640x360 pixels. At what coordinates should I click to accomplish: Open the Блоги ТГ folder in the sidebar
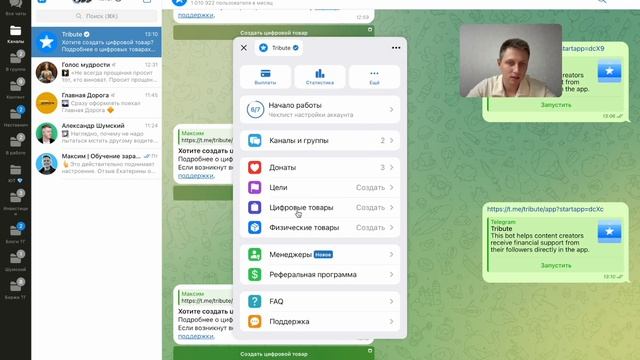pos(16,233)
